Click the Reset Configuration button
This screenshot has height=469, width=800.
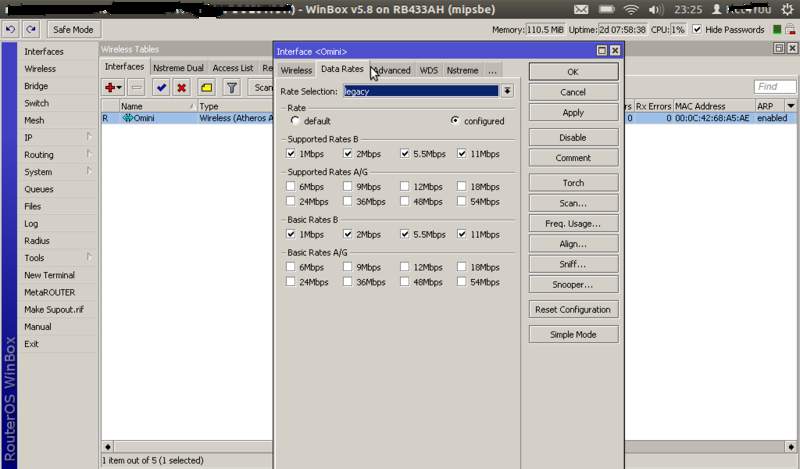(x=573, y=309)
